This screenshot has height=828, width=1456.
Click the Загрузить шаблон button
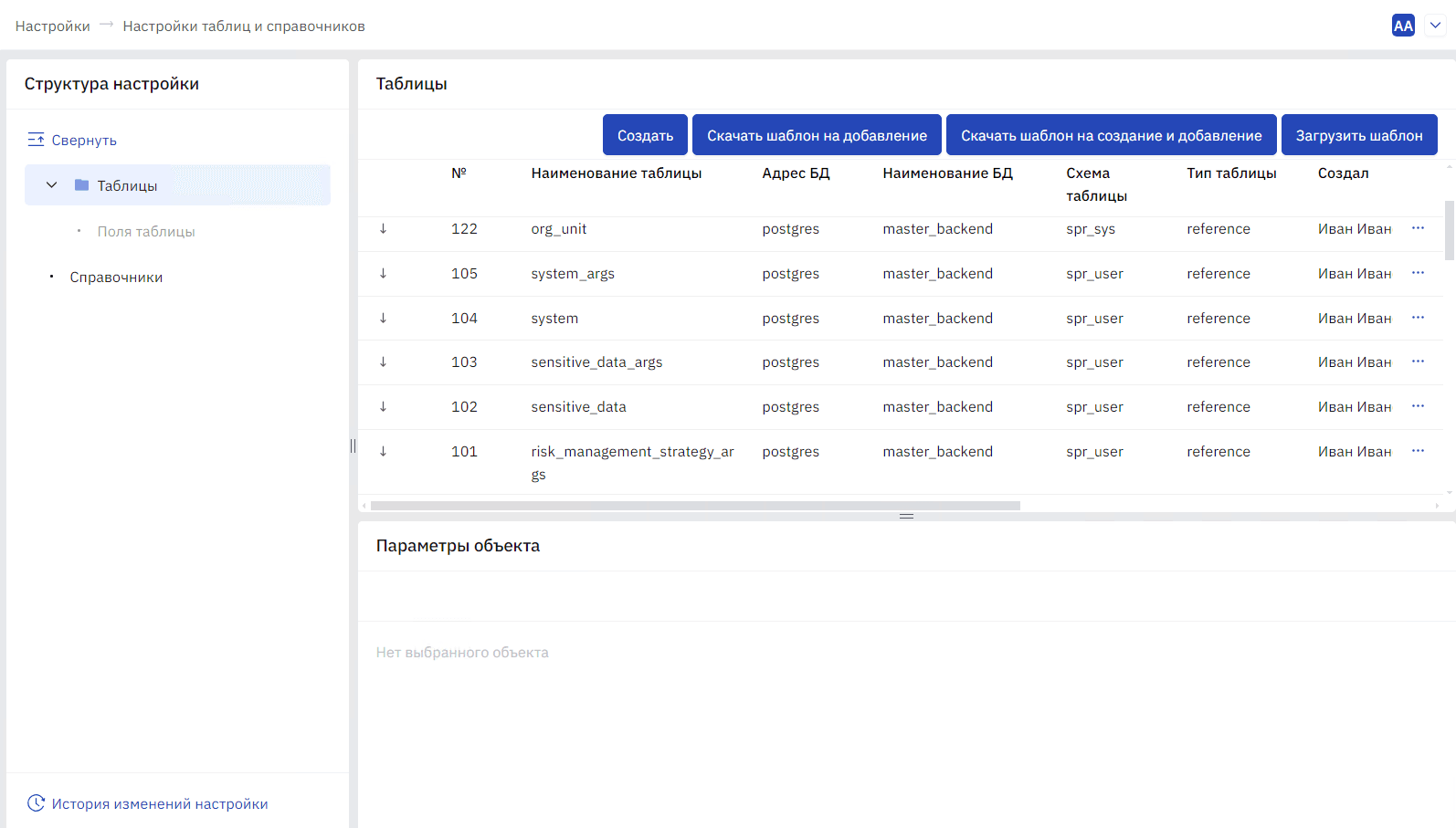[x=1359, y=135]
